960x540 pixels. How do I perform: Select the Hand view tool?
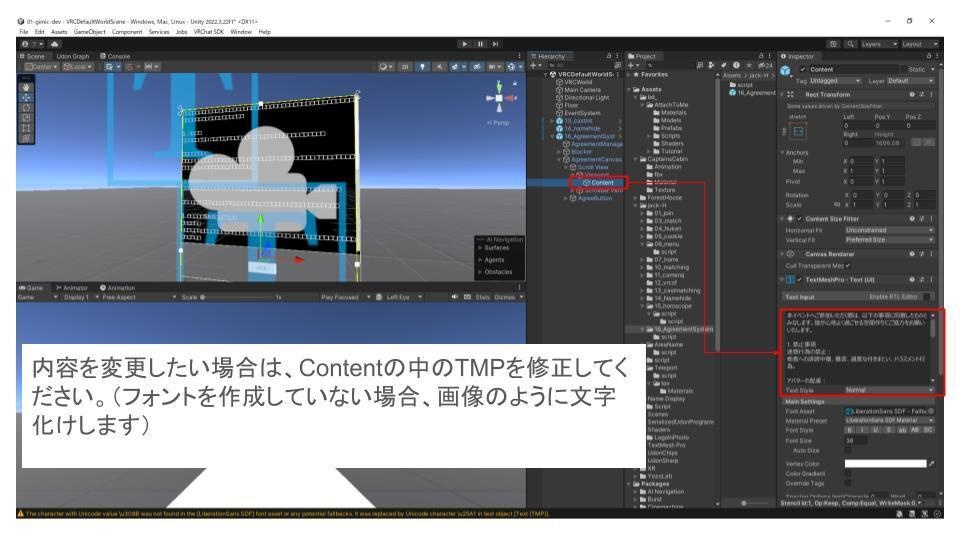coord(26,88)
